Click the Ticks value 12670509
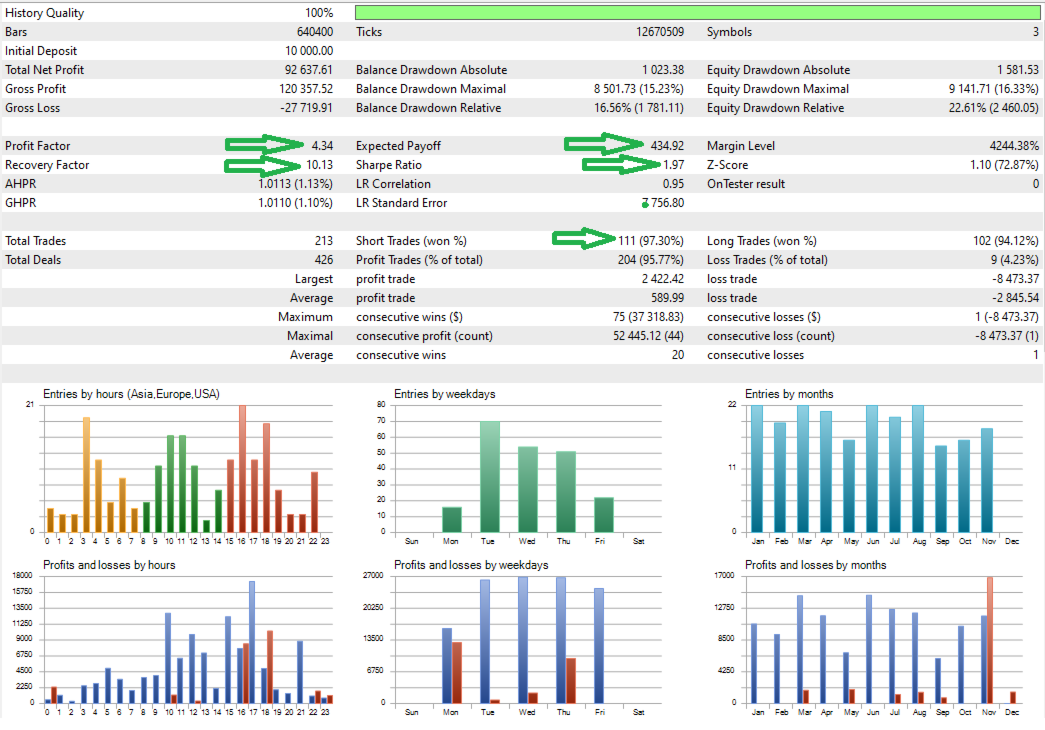Screen dimensions: 1045x730 660,32
